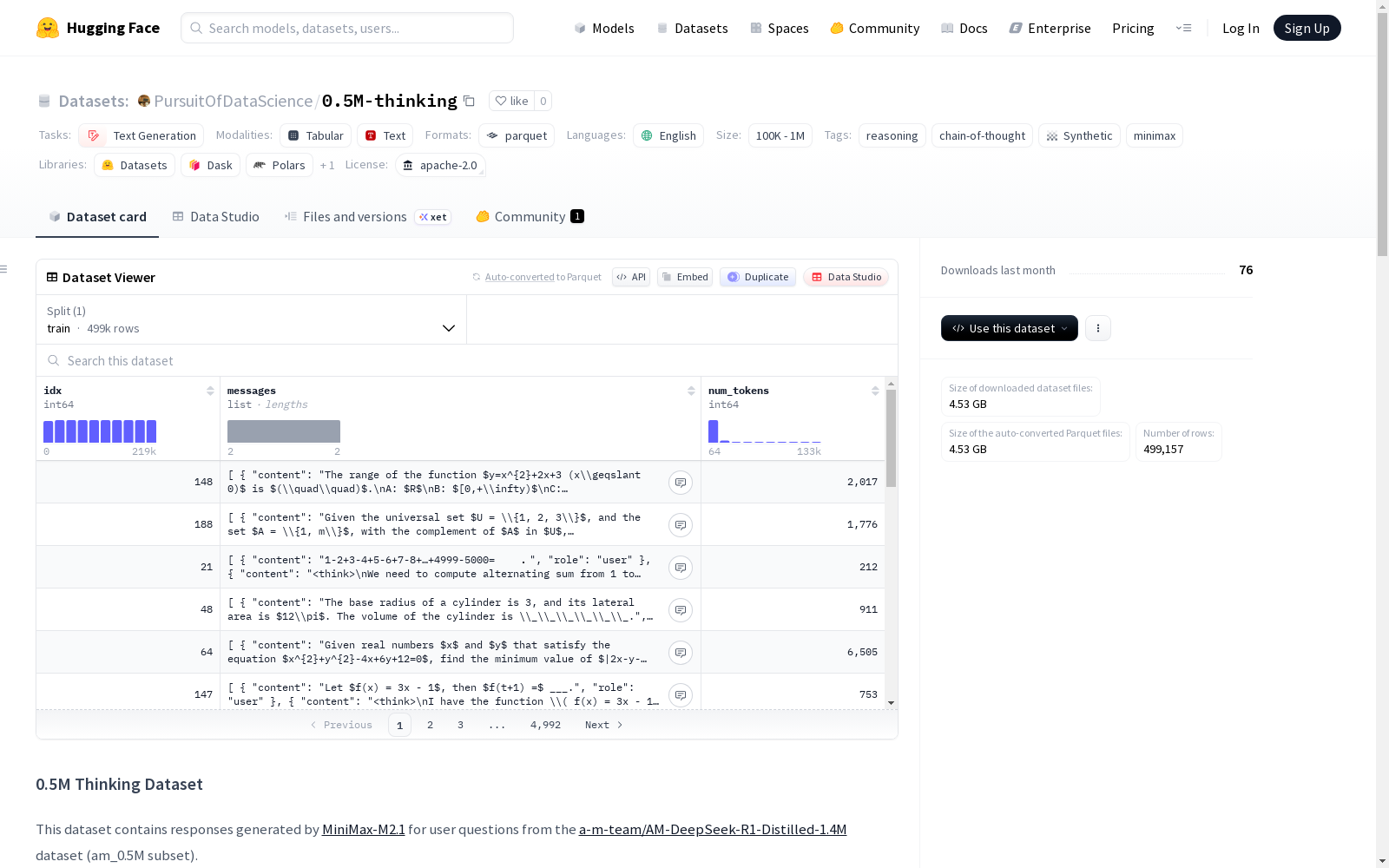Open the Auto-converted to Parquet link
Image resolution: width=1389 pixels, height=868 pixels.
pyautogui.click(x=537, y=277)
